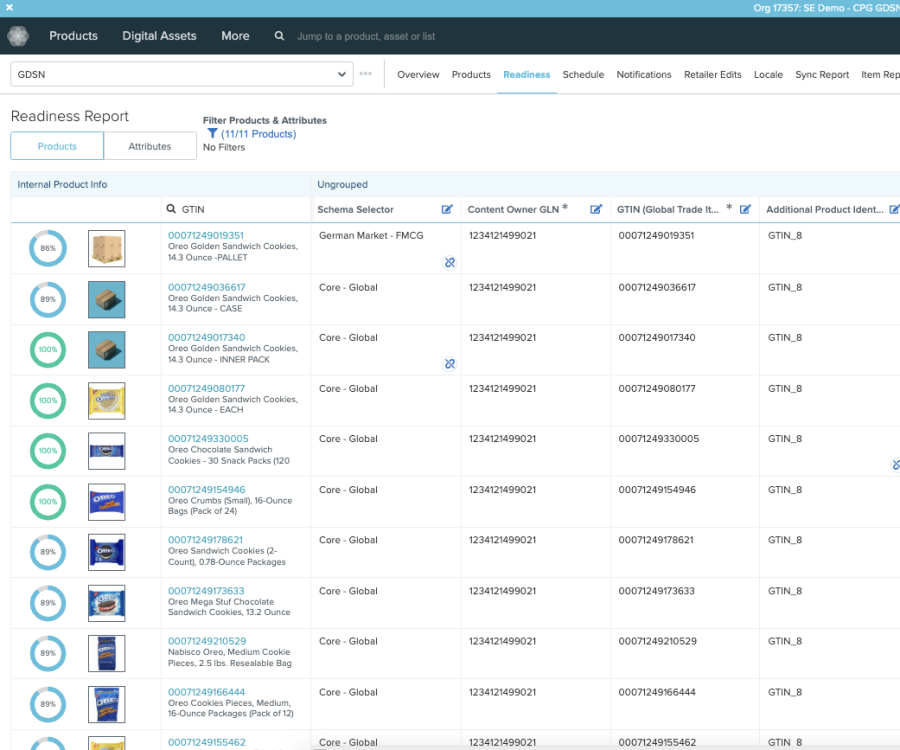Click 89% readiness ring for 00071249173633
The width and height of the screenshot is (900, 750).
(48, 603)
